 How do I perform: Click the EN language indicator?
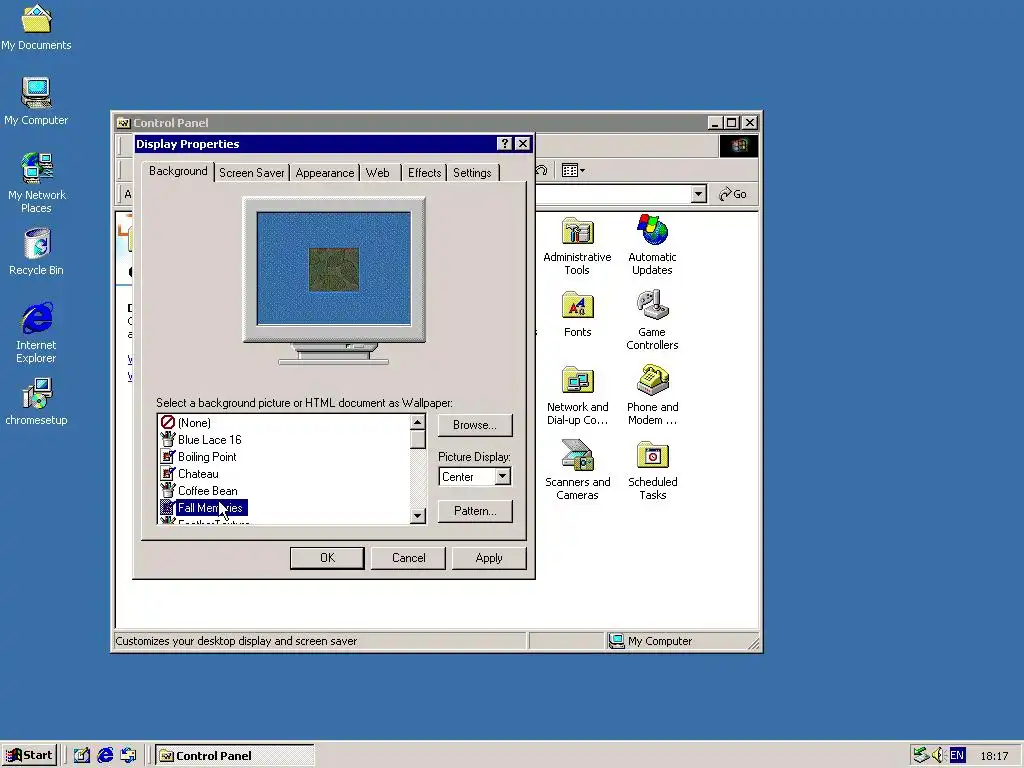[x=957, y=756]
